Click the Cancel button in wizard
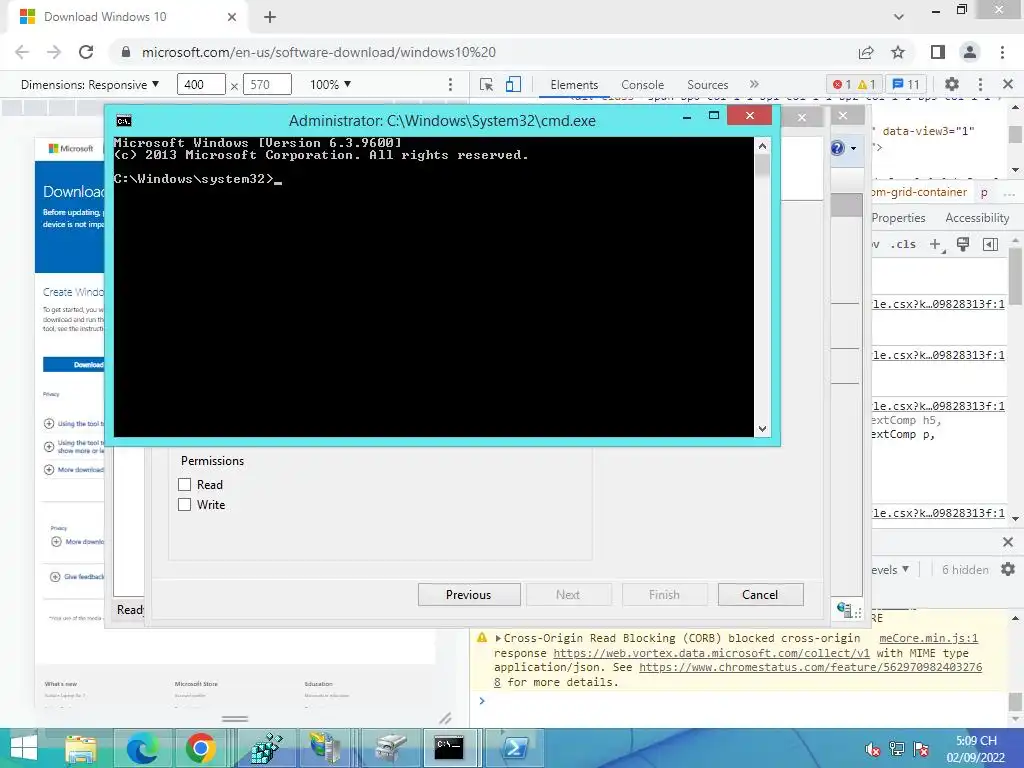The width and height of the screenshot is (1024, 768). (760, 595)
